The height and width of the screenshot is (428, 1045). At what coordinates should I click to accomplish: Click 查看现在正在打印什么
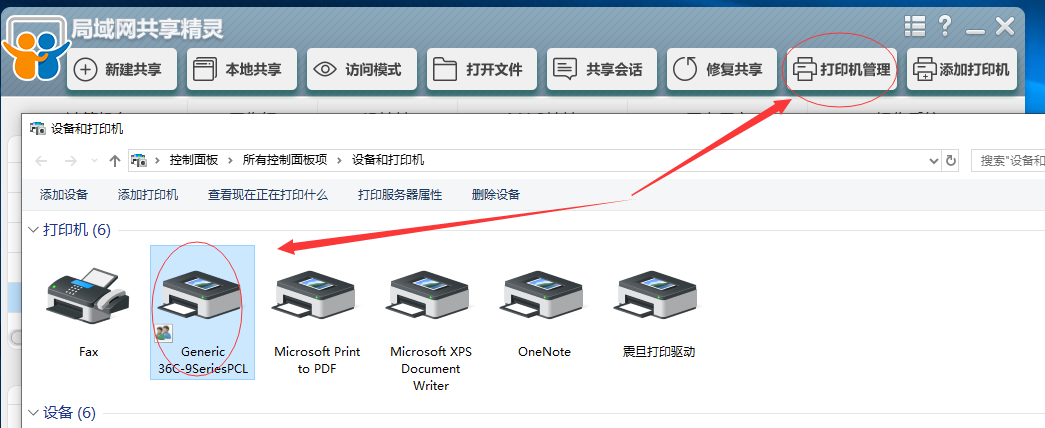click(268, 195)
